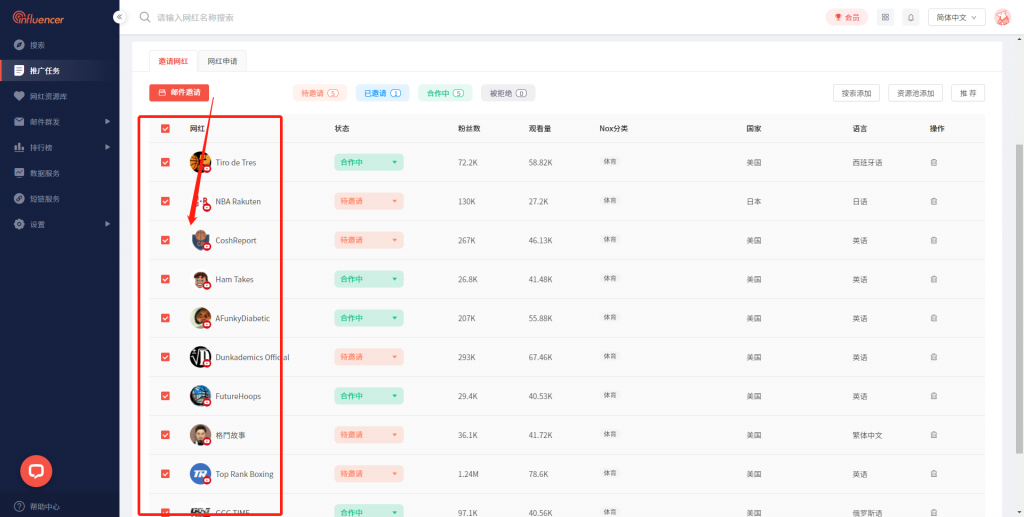The width and height of the screenshot is (1024, 517).
Task: Collapse the sidebar with the arrow icon
Action: tap(120, 17)
